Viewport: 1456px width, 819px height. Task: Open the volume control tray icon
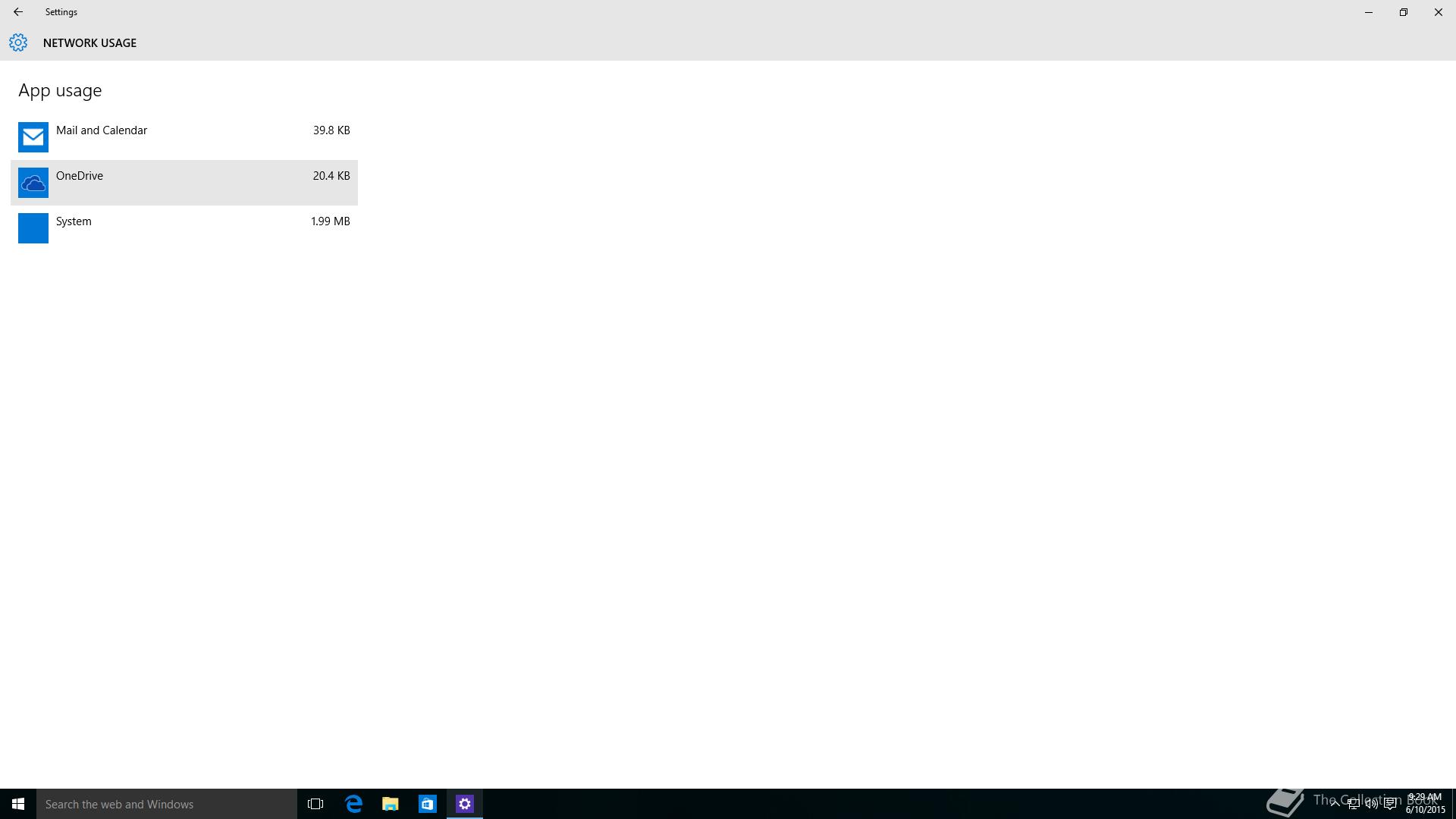(1371, 804)
